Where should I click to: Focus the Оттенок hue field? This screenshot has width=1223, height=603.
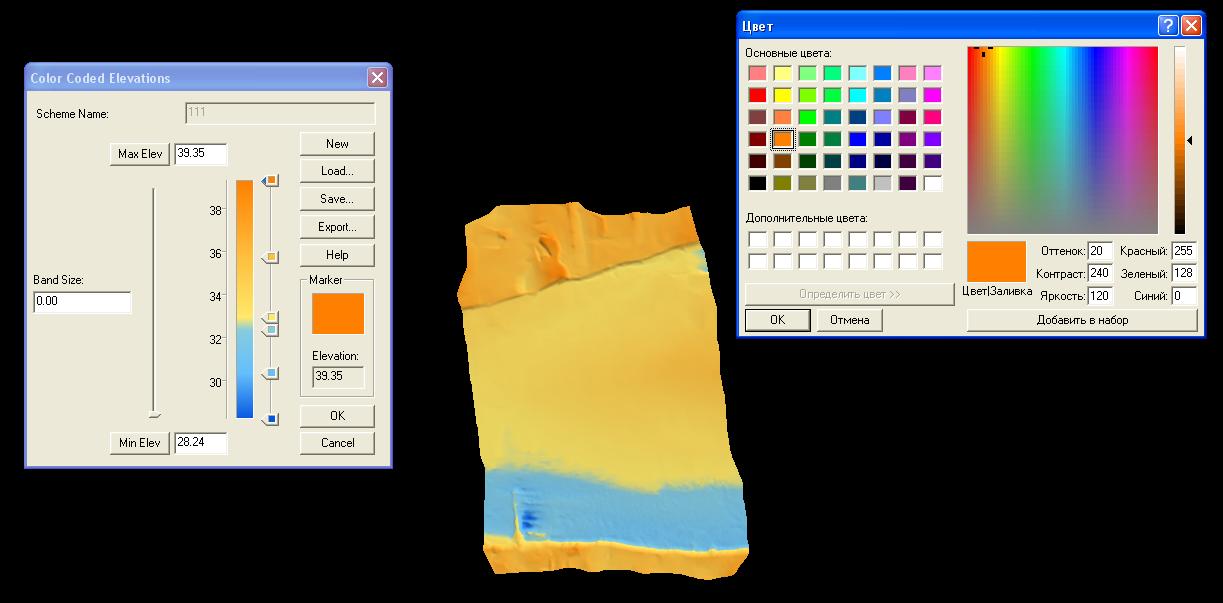pyautogui.click(x=1100, y=250)
